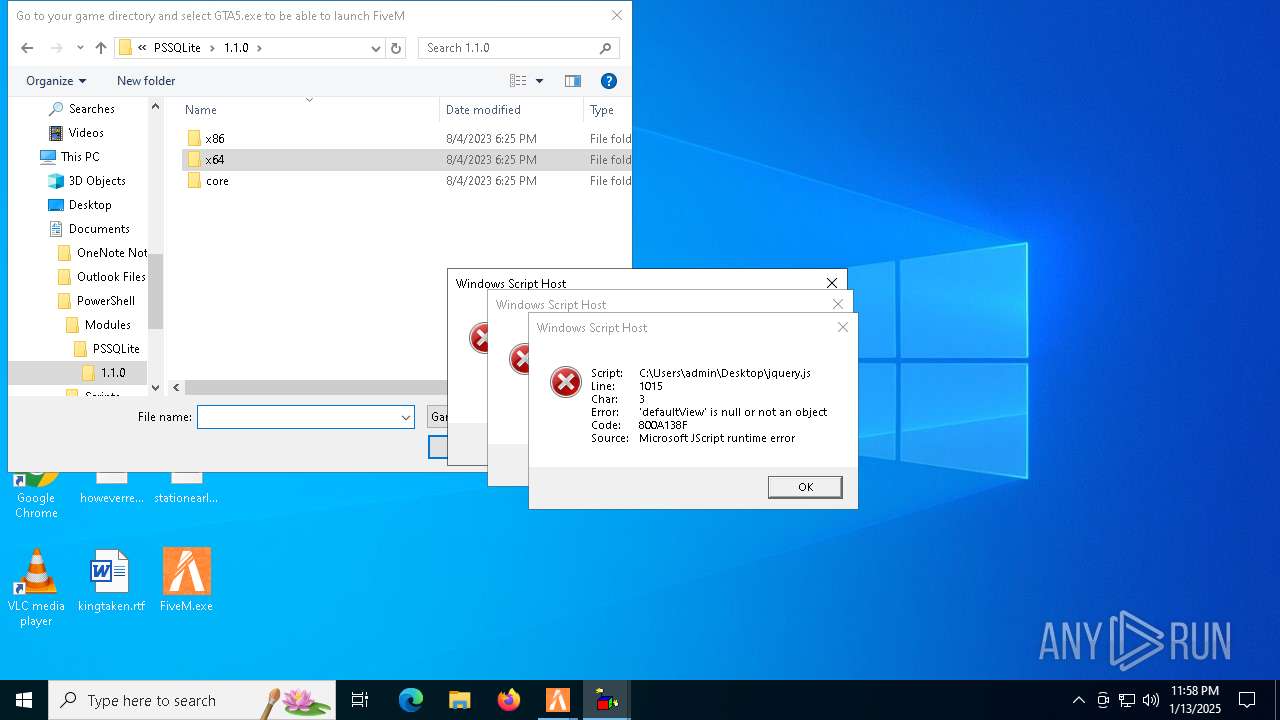Viewport: 1280px width, 720px height.
Task: Click the taskbar search box
Action: [192, 700]
